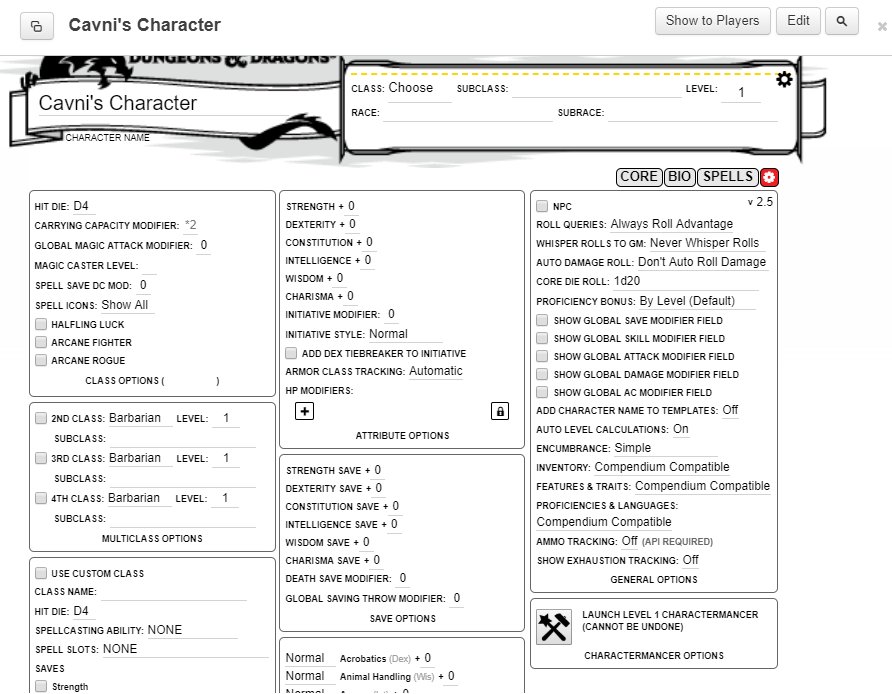Switch to the CORE tab
Screen dimensions: 892x694
(639, 177)
